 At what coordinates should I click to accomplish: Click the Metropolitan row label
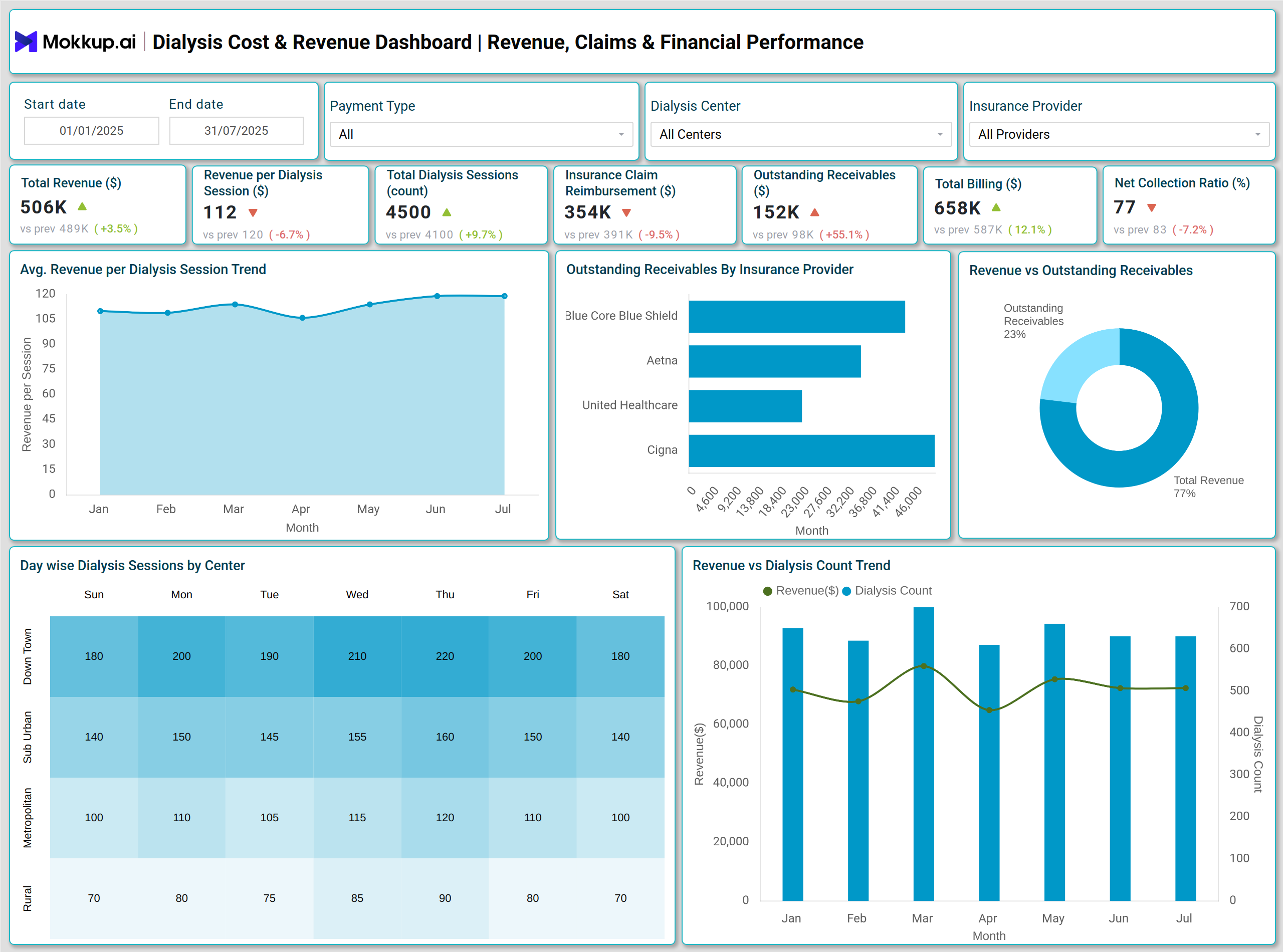click(x=27, y=818)
